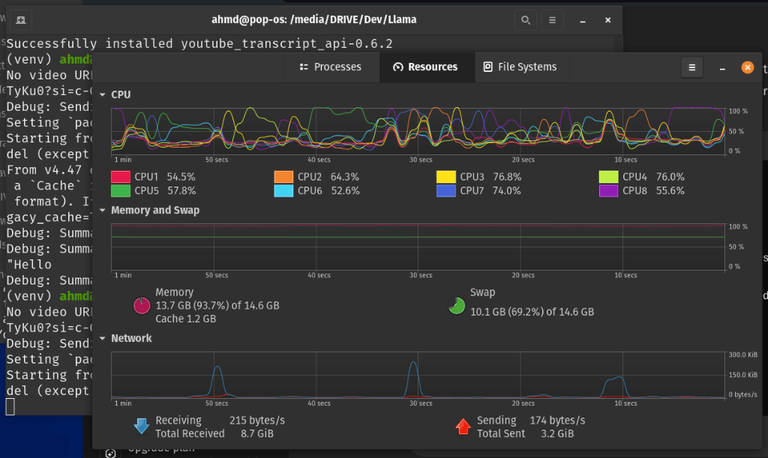Switch to the Processes tab
Screen dimensions: 768x458
tap(330, 67)
